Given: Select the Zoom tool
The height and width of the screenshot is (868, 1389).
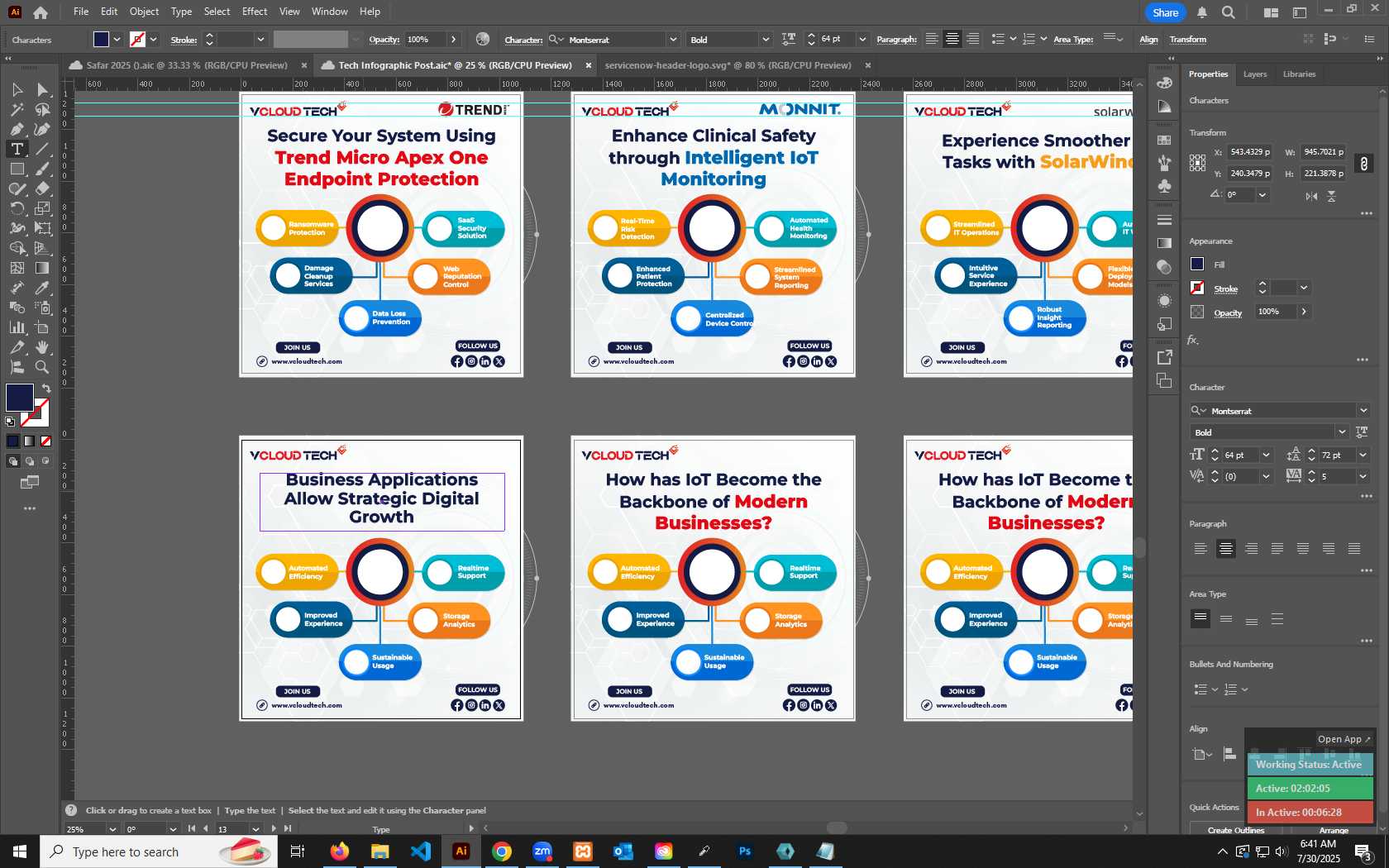Looking at the screenshot, I should click(x=43, y=367).
